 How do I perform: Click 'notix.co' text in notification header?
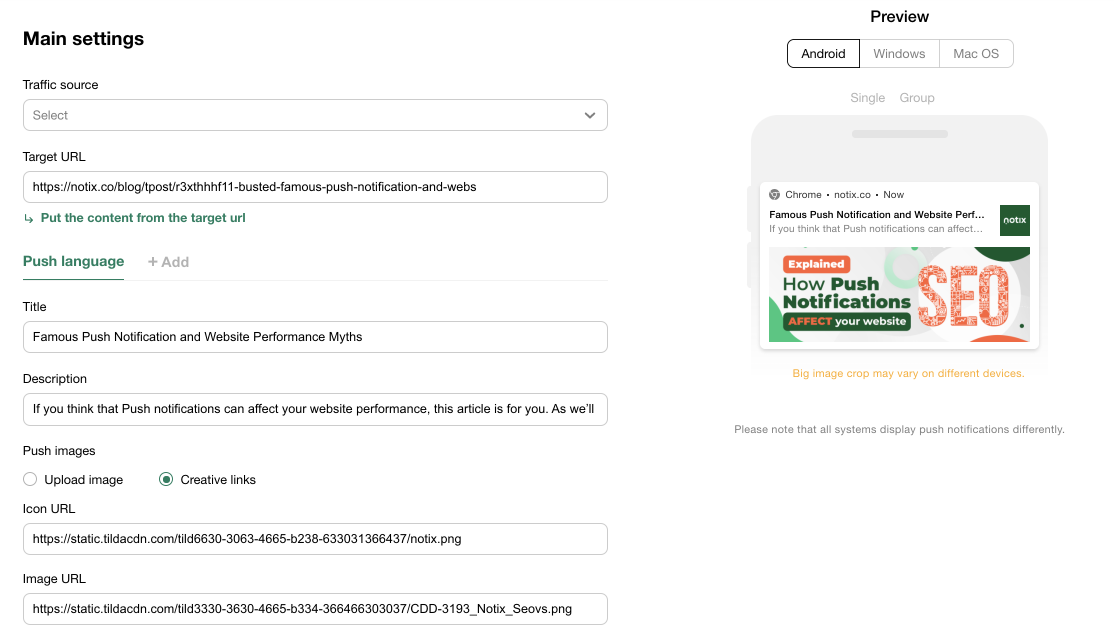click(853, 195)
